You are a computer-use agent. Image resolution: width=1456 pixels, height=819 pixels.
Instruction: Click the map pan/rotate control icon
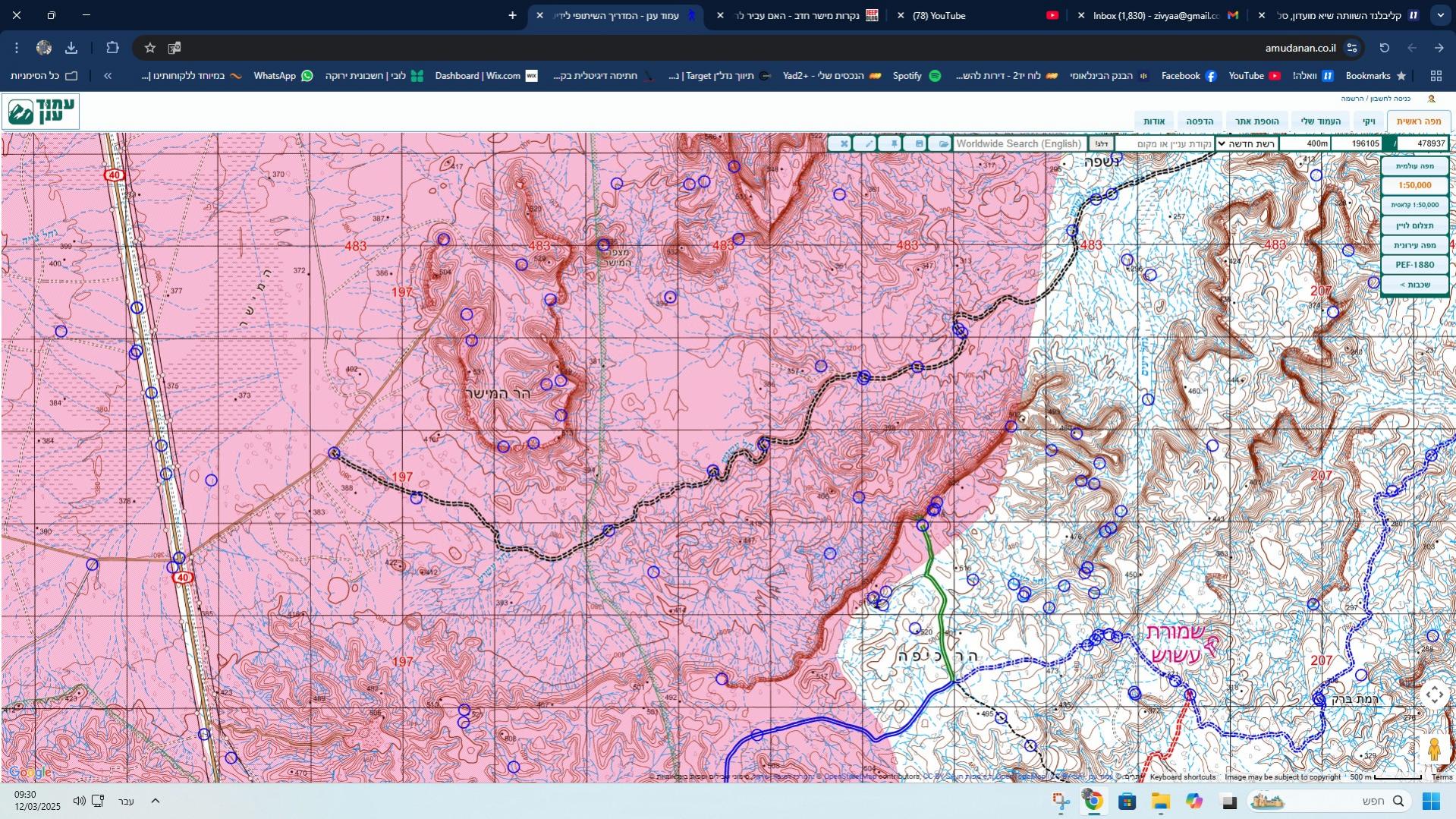click(1433, 695)
